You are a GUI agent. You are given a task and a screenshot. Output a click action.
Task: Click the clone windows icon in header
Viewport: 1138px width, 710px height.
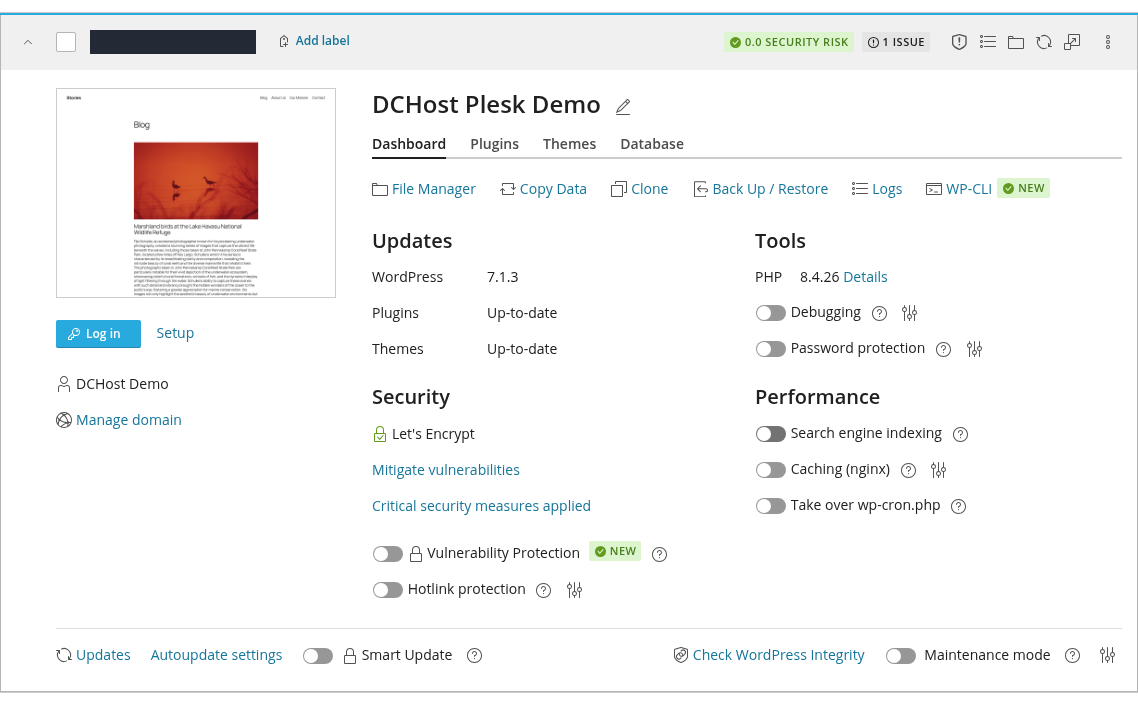point(1072,42)
